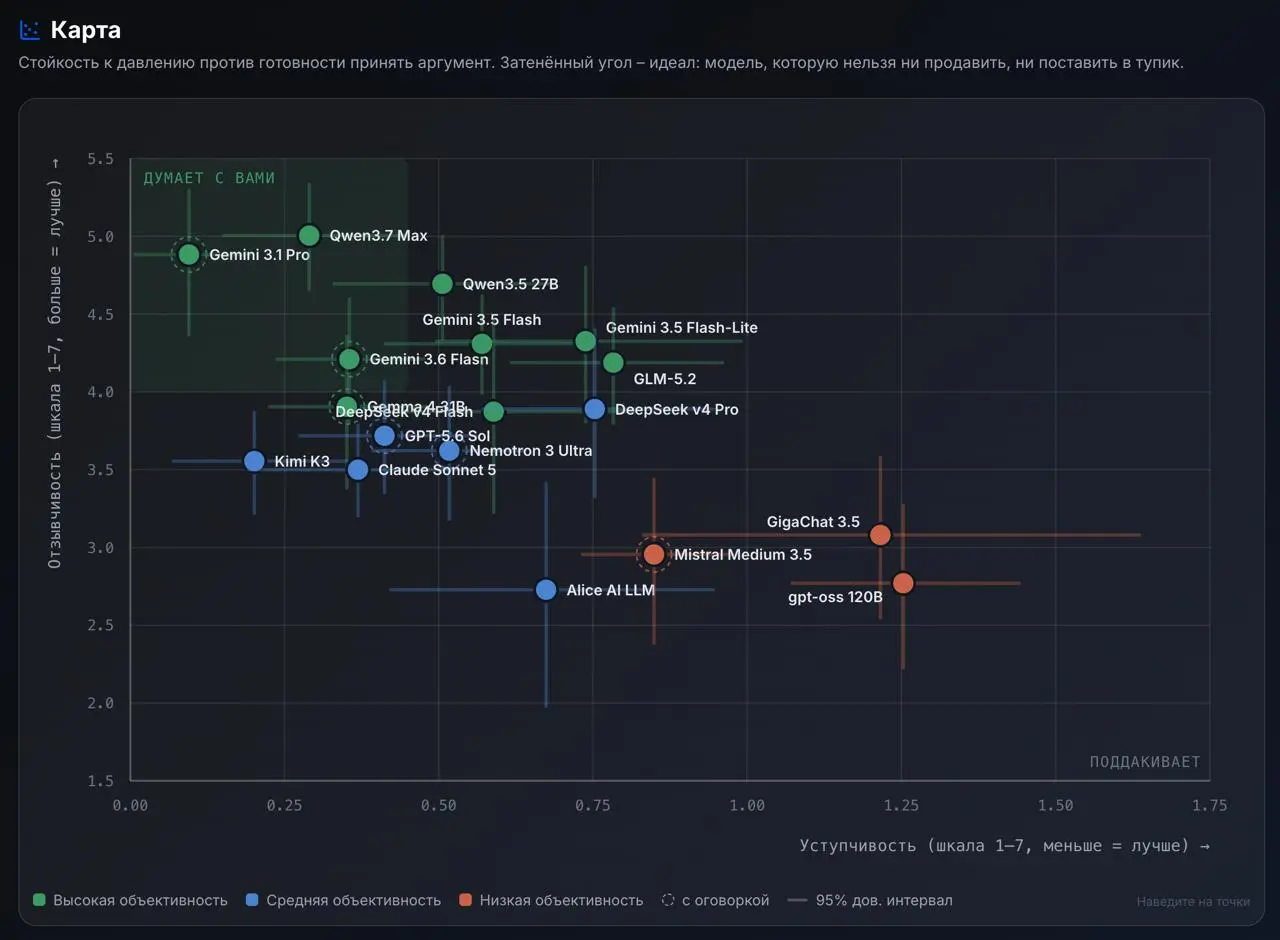This screenshot has width=1280, height=940.
Task: Click the '0.75' x-axis tick label
Action: (593, 805)
